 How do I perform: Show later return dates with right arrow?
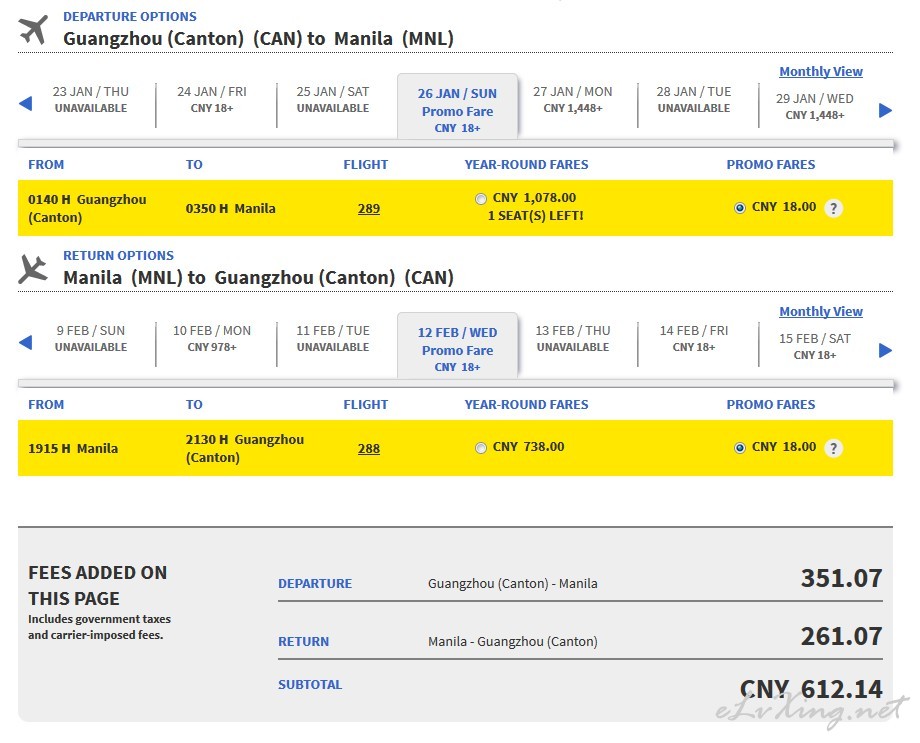pyautogui.click(x=885, y=350)
